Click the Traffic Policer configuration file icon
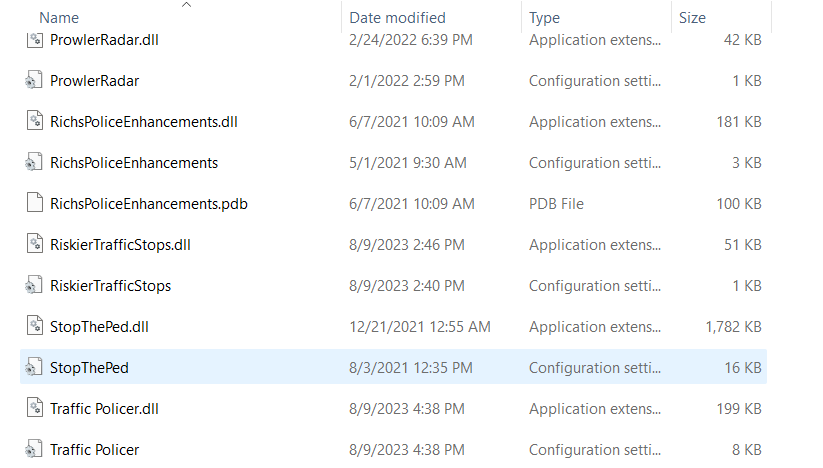Image resolution: width=823 pixels, height=468 pixels. tap(34, 450)
